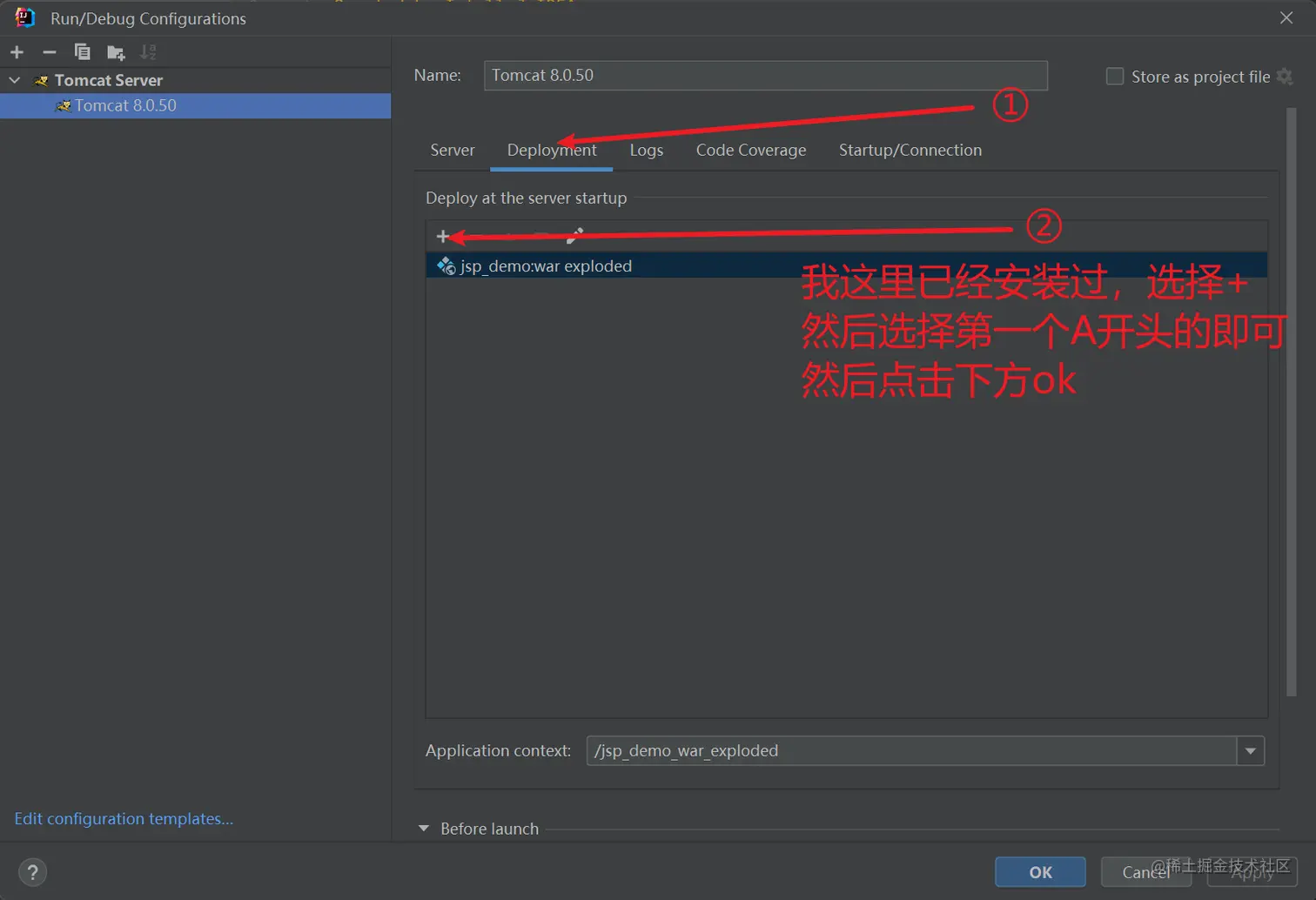This screenshot has width=1316, height=900.
Task: Close the Run/Debug Configurations dialog
Action: tap(1286, 17)
